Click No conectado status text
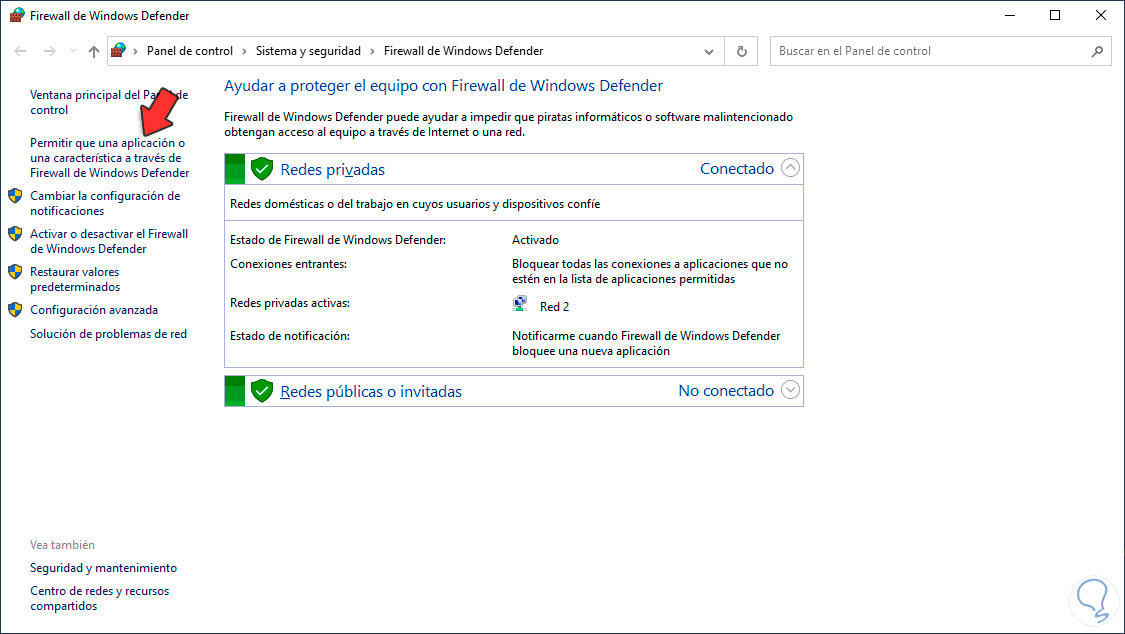This screenshot has height=634, width=1125. (726, 391)
